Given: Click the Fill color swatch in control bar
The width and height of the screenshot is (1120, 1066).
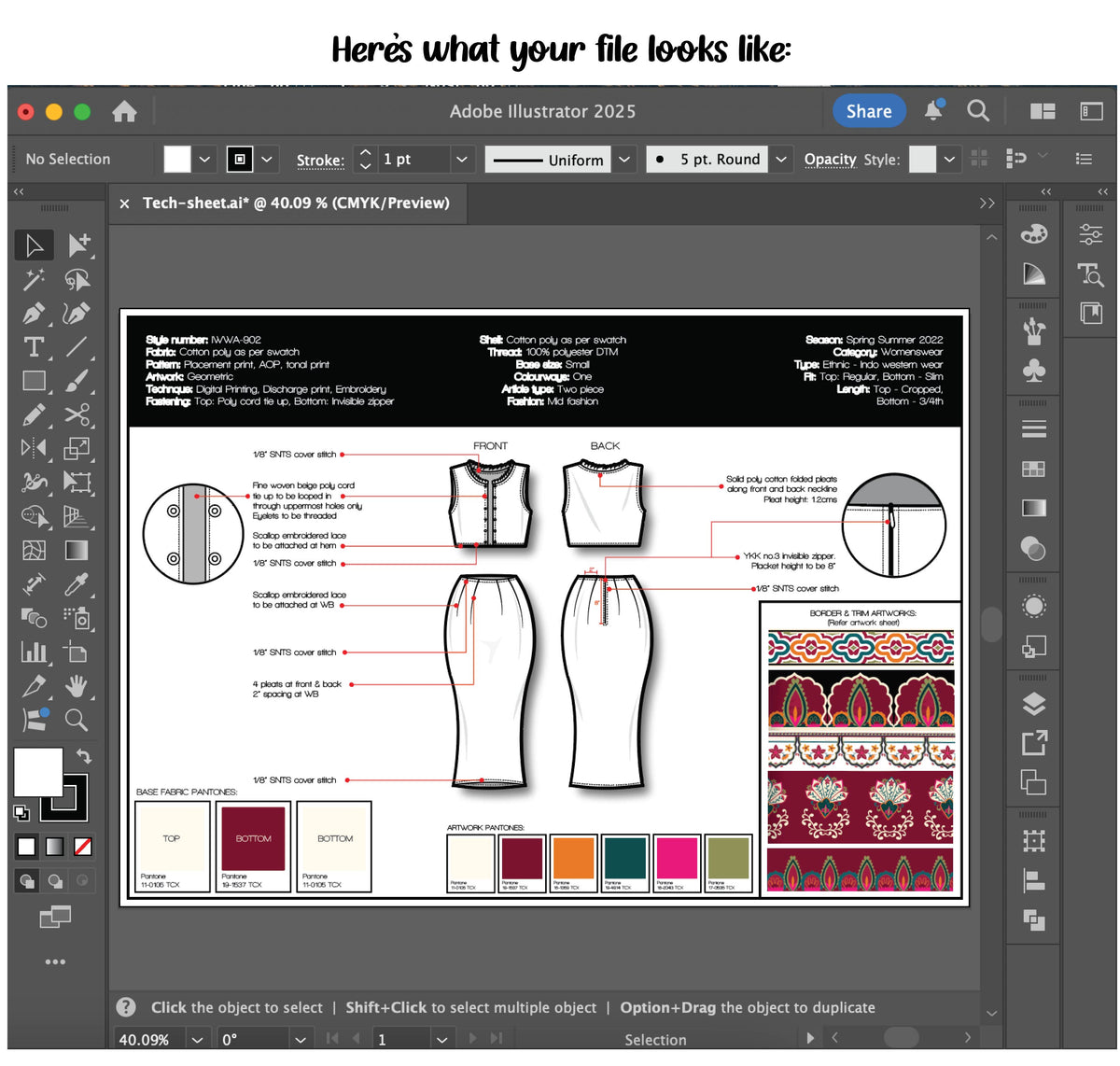Looking at the screenshot, I should tap(177, 160).
